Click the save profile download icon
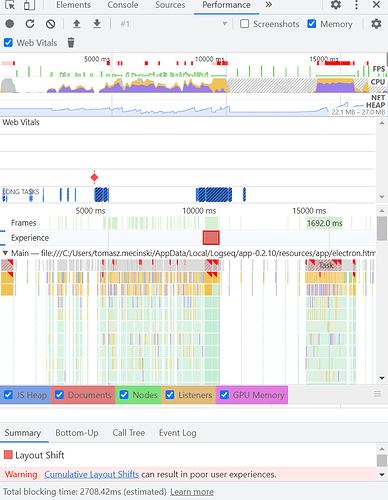 pyautogui.click(x=97, y=24)
